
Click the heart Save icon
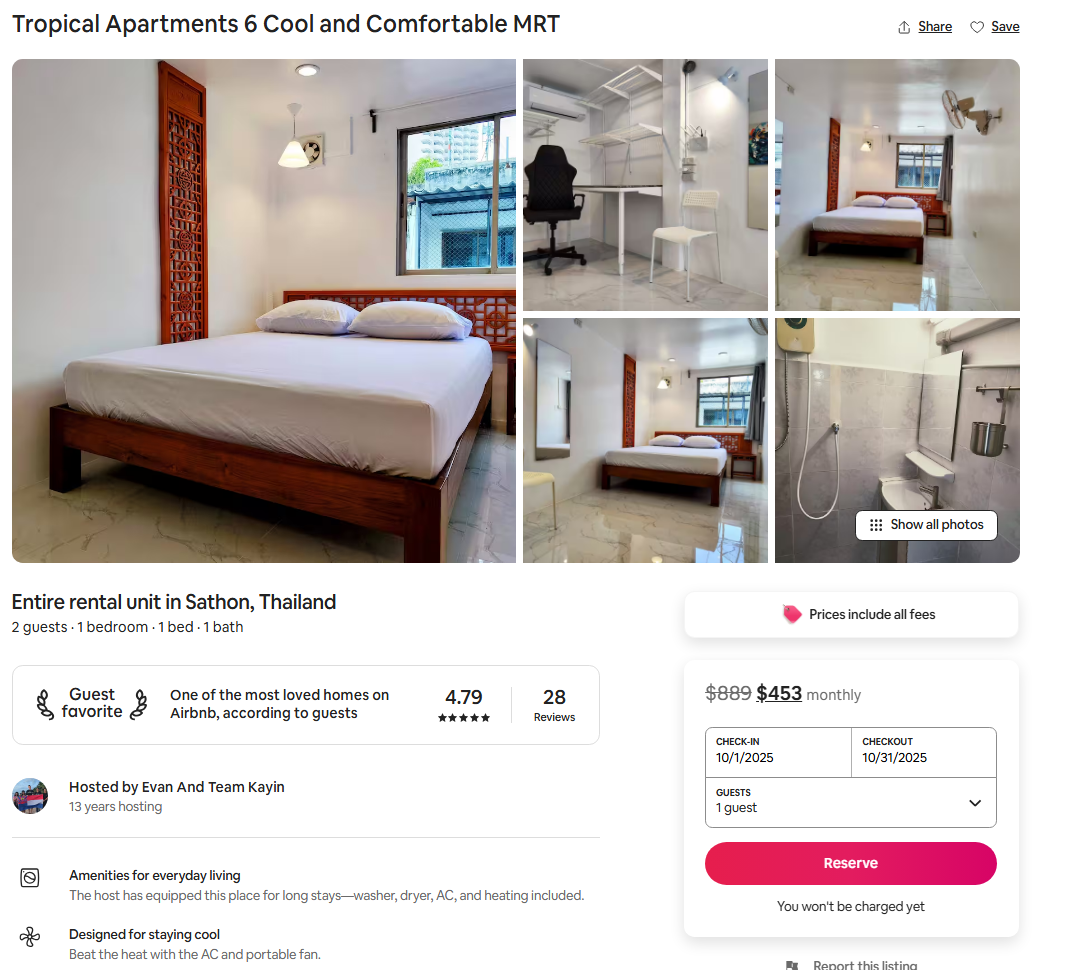977,27
